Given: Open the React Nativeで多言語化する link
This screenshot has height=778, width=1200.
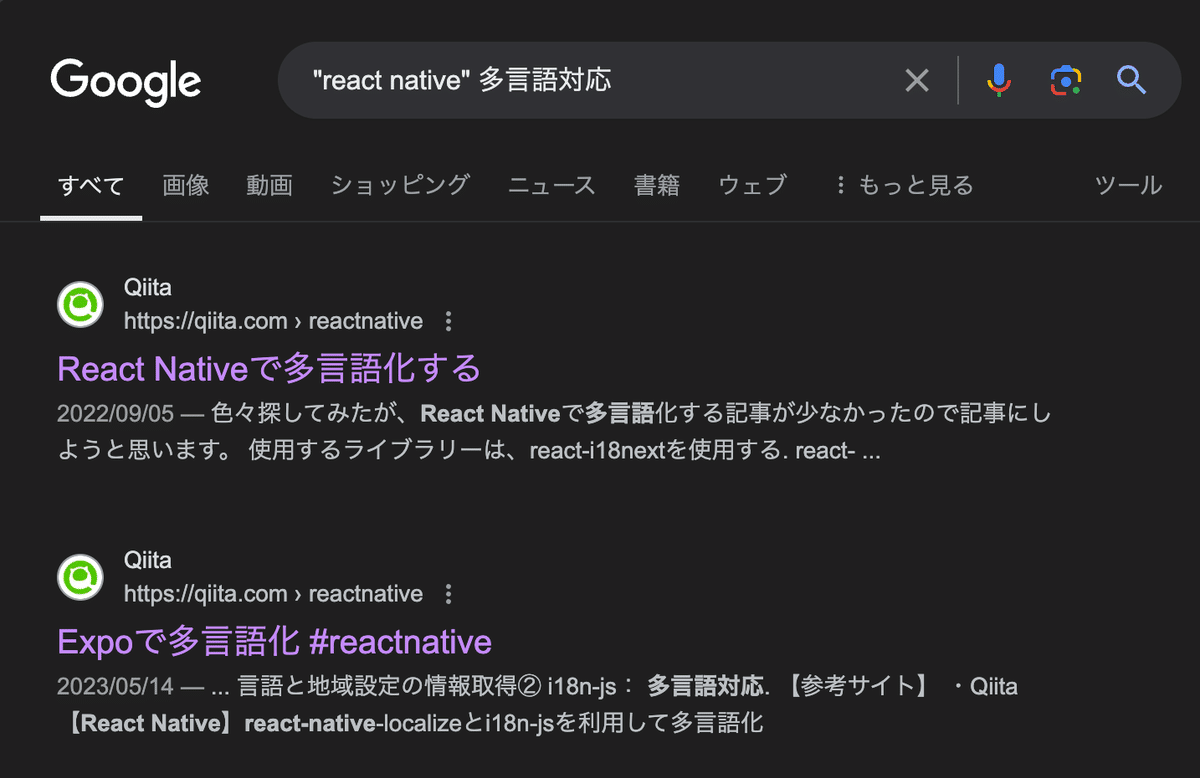Looking at the screenshot, I should 269,368.
